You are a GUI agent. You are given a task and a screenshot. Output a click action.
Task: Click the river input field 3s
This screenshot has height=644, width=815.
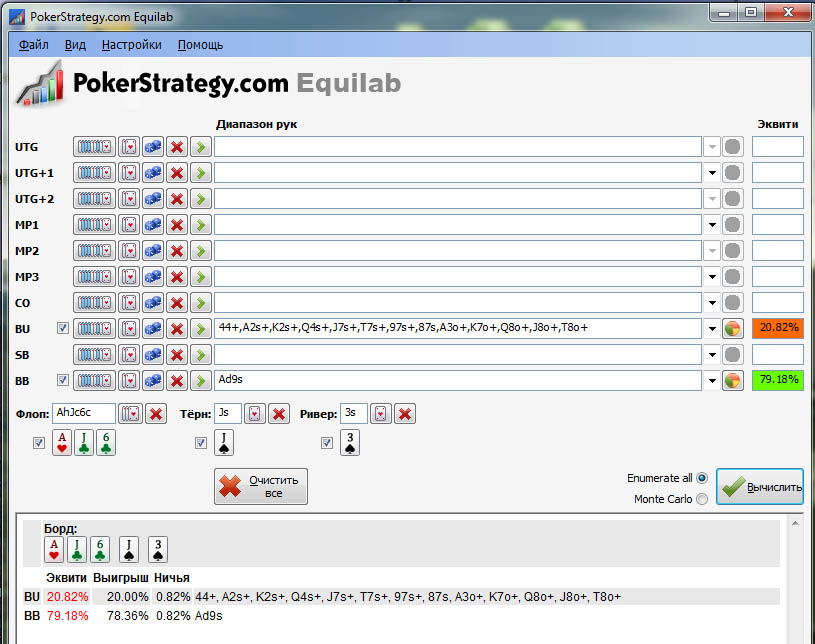tap(354, 414)
